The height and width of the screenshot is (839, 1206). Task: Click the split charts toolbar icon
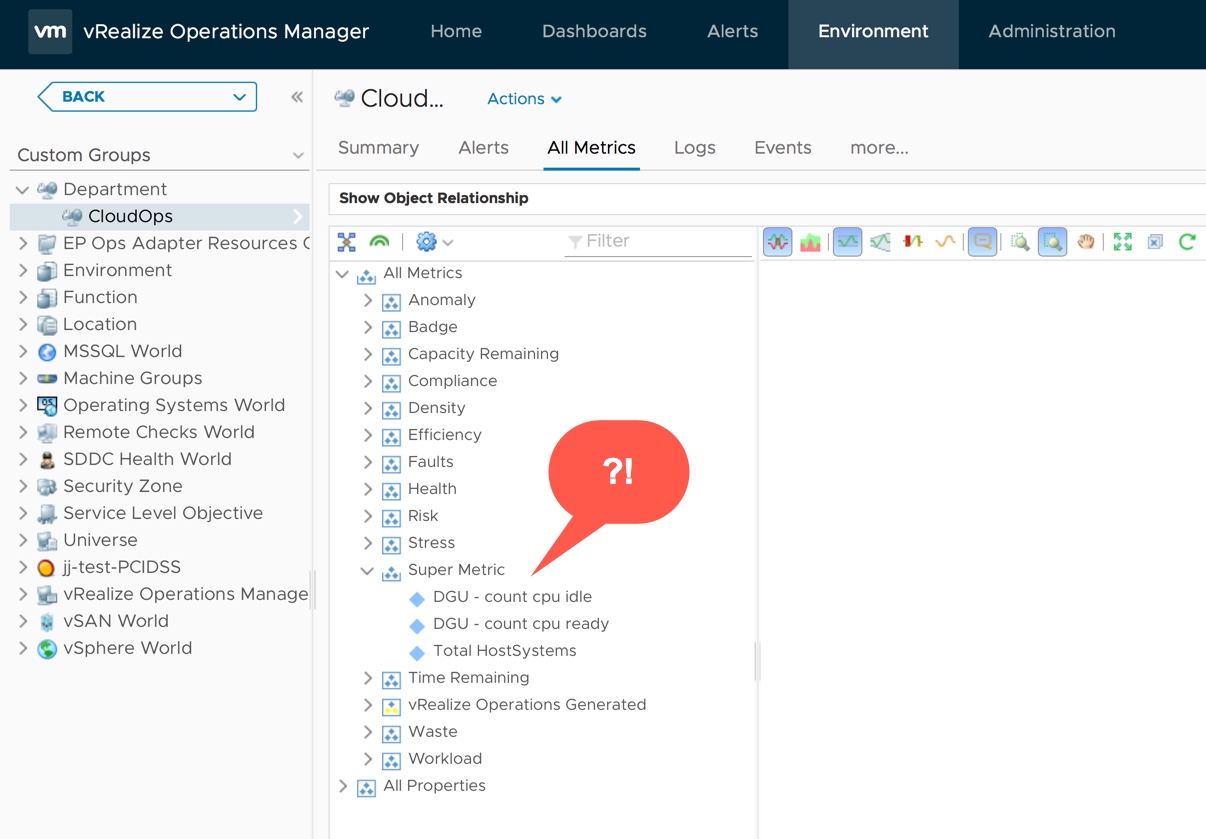coord(778,242)
